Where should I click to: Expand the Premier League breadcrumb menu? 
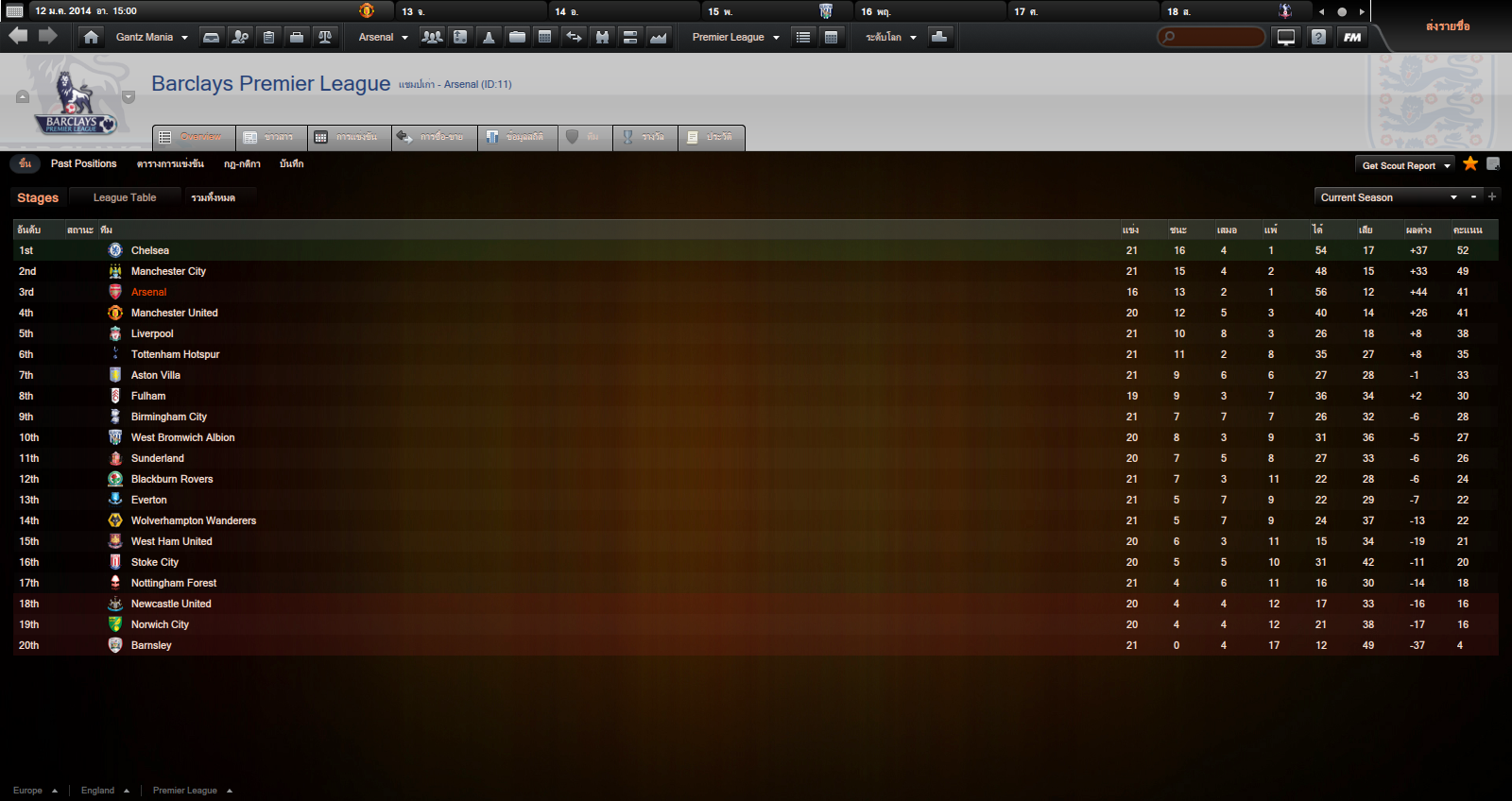pos(193,791)
